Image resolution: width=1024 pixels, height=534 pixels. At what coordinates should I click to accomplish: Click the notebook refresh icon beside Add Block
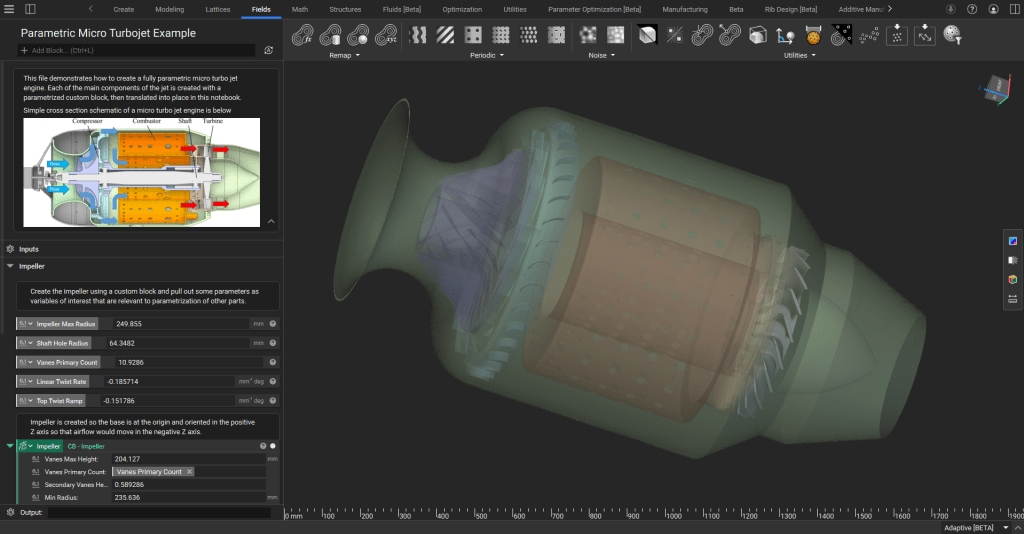[269, 49]
